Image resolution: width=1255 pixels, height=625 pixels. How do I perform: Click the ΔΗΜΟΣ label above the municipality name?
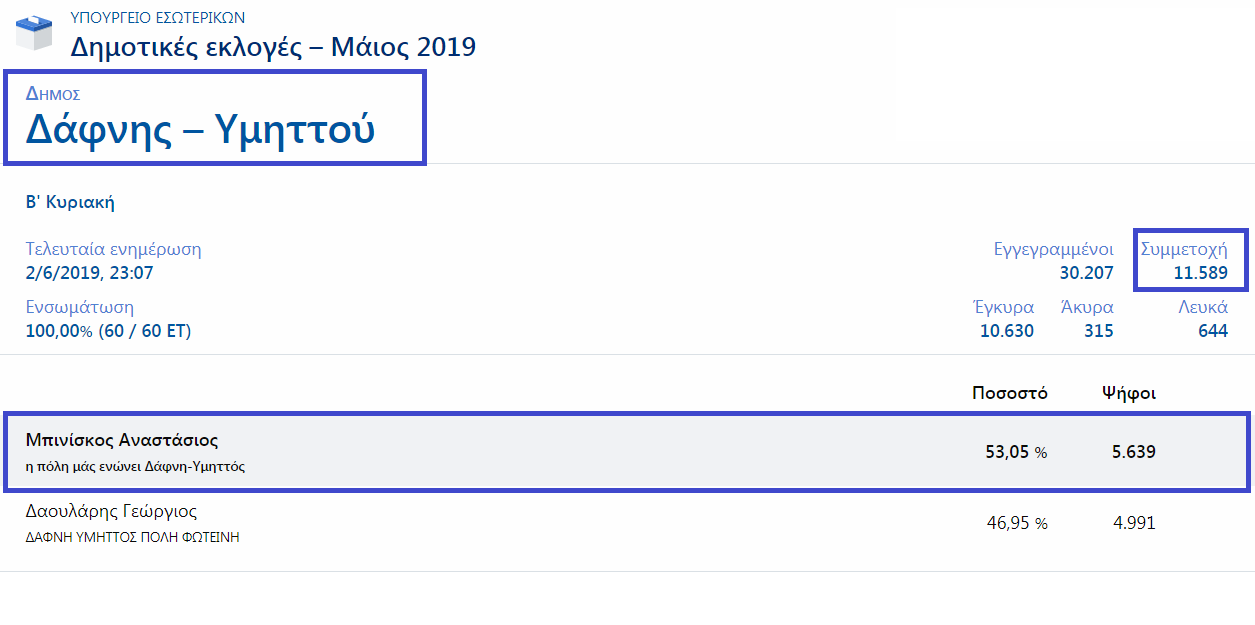(52, 94)
